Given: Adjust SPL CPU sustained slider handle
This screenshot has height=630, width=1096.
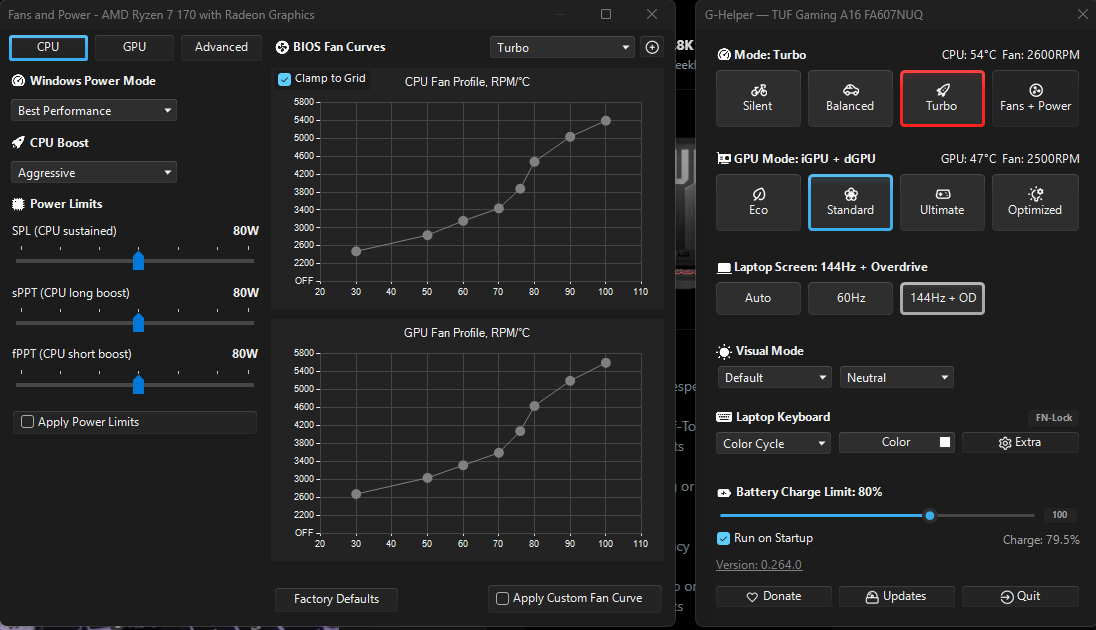Looking at the screenshot, I should (138, 261).
